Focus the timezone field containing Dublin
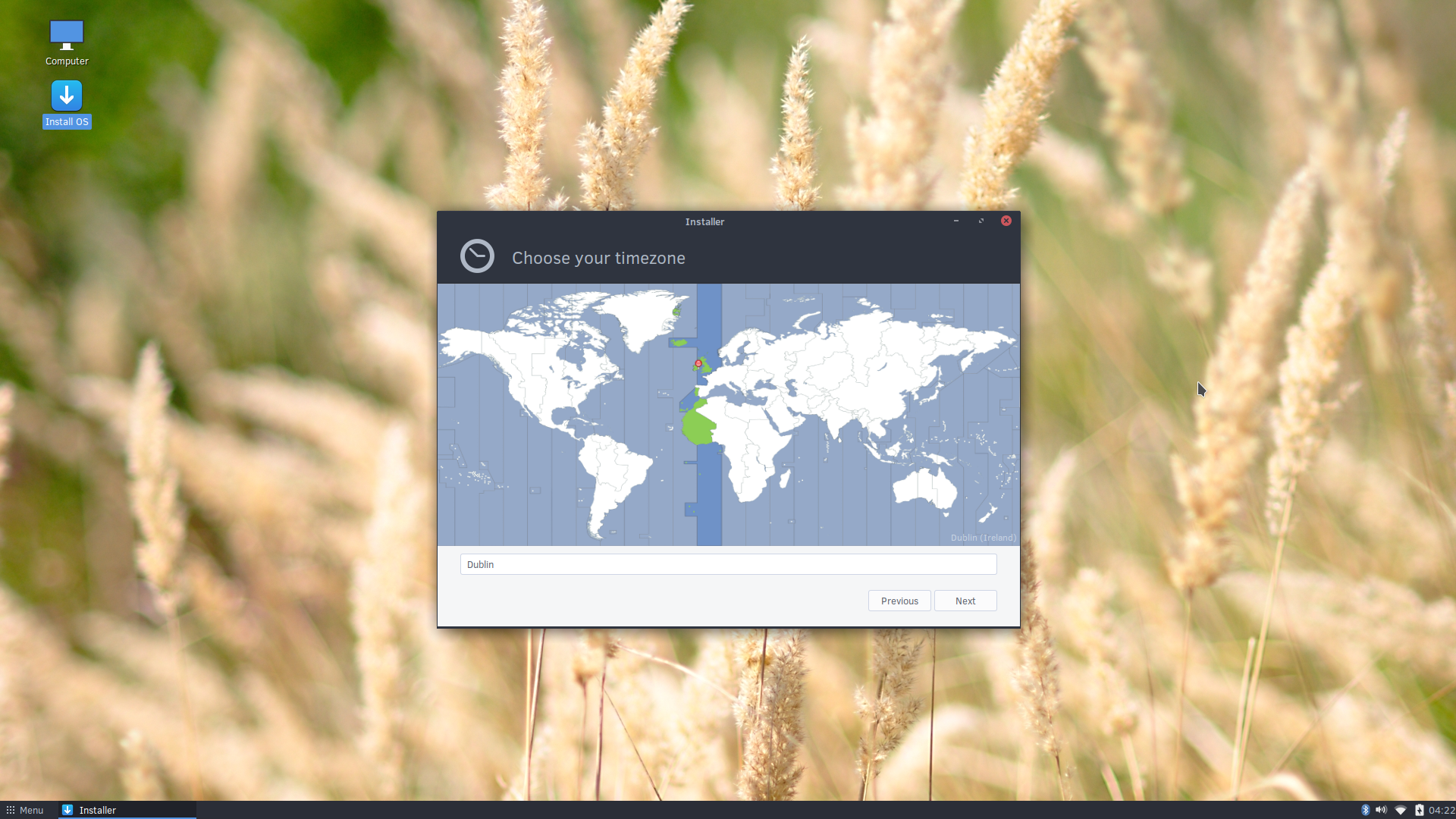The width and height of the screenshot is (1456, 819). pos(728,564)
